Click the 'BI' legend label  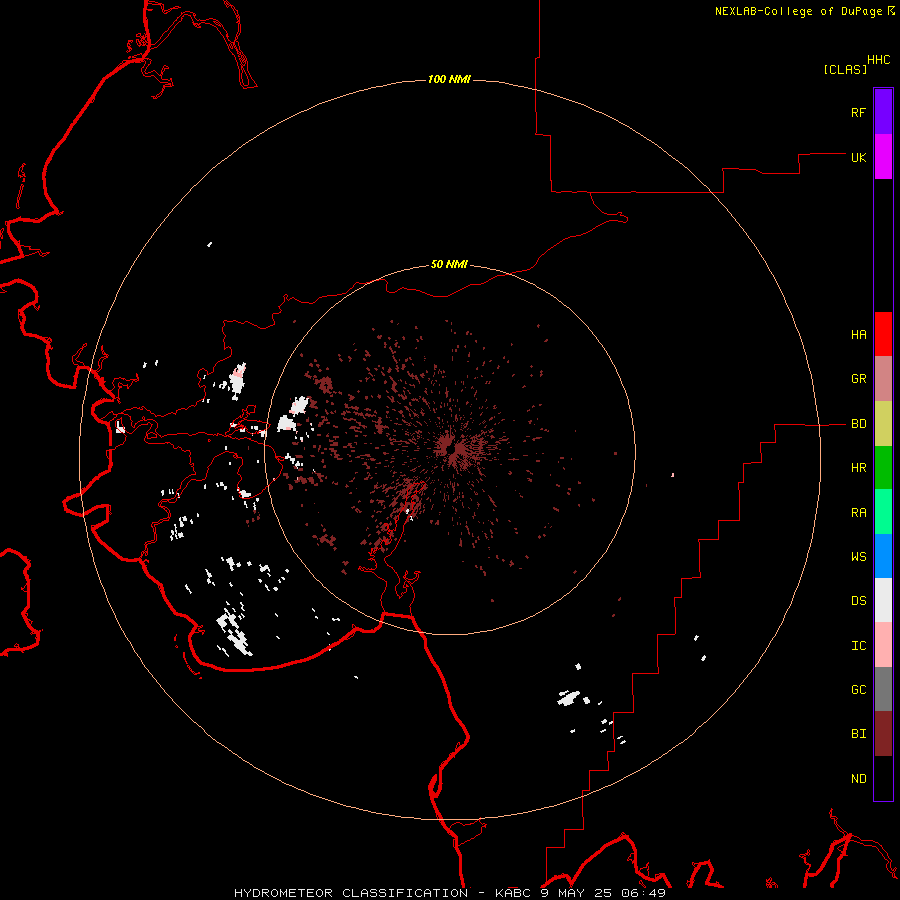pos(858,734)
